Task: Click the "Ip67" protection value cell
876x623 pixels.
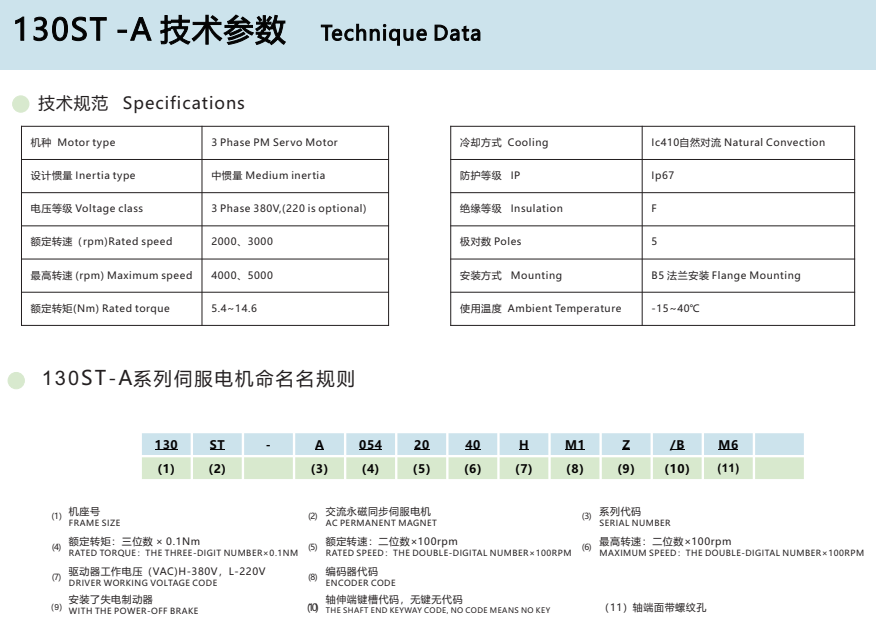Action: [x=662, y=176]
